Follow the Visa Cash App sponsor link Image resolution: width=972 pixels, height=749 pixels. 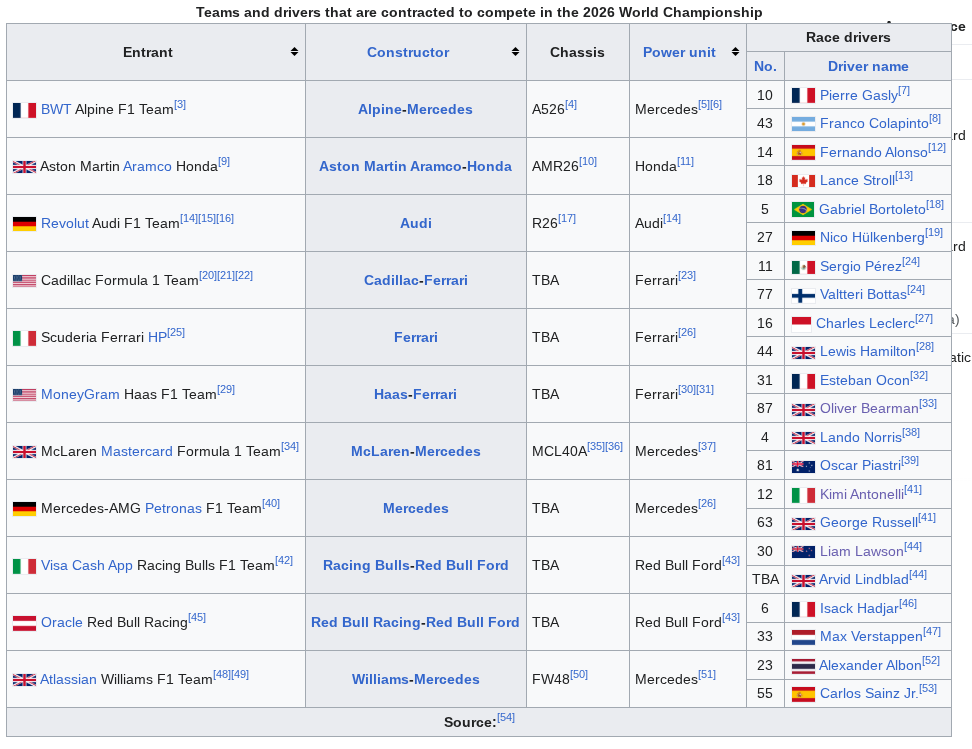[87, 566]
